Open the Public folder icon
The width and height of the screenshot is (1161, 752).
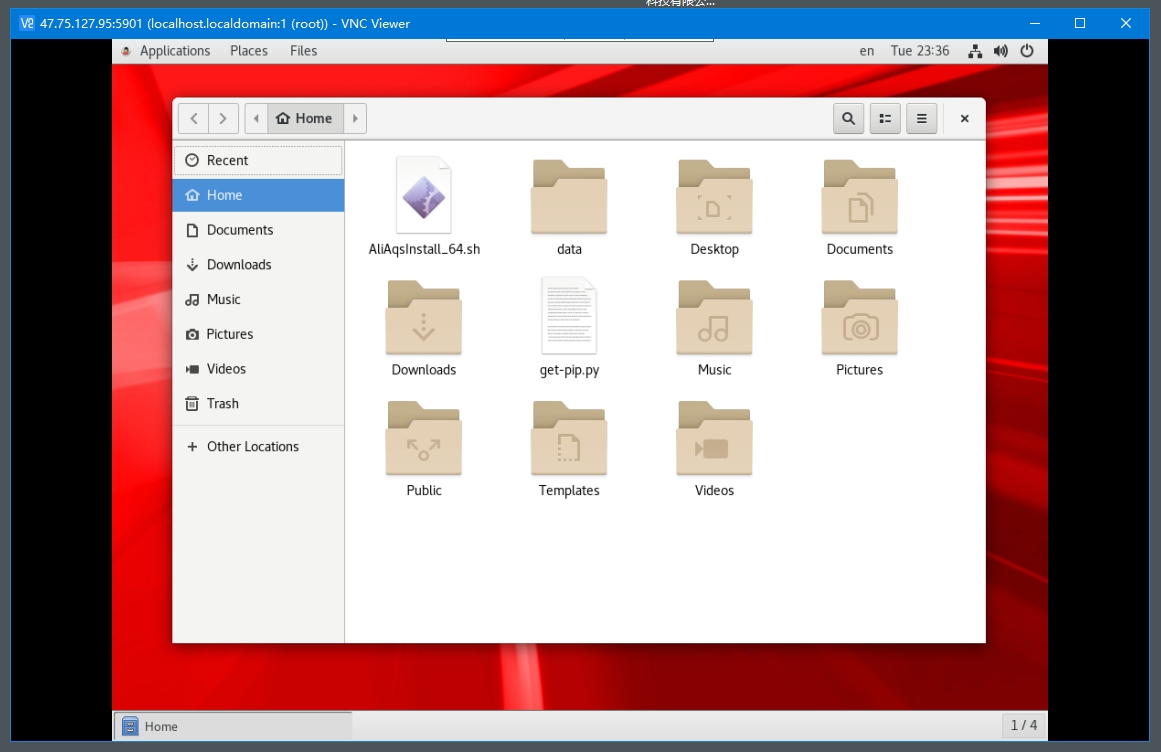click(x=424, y=440)
